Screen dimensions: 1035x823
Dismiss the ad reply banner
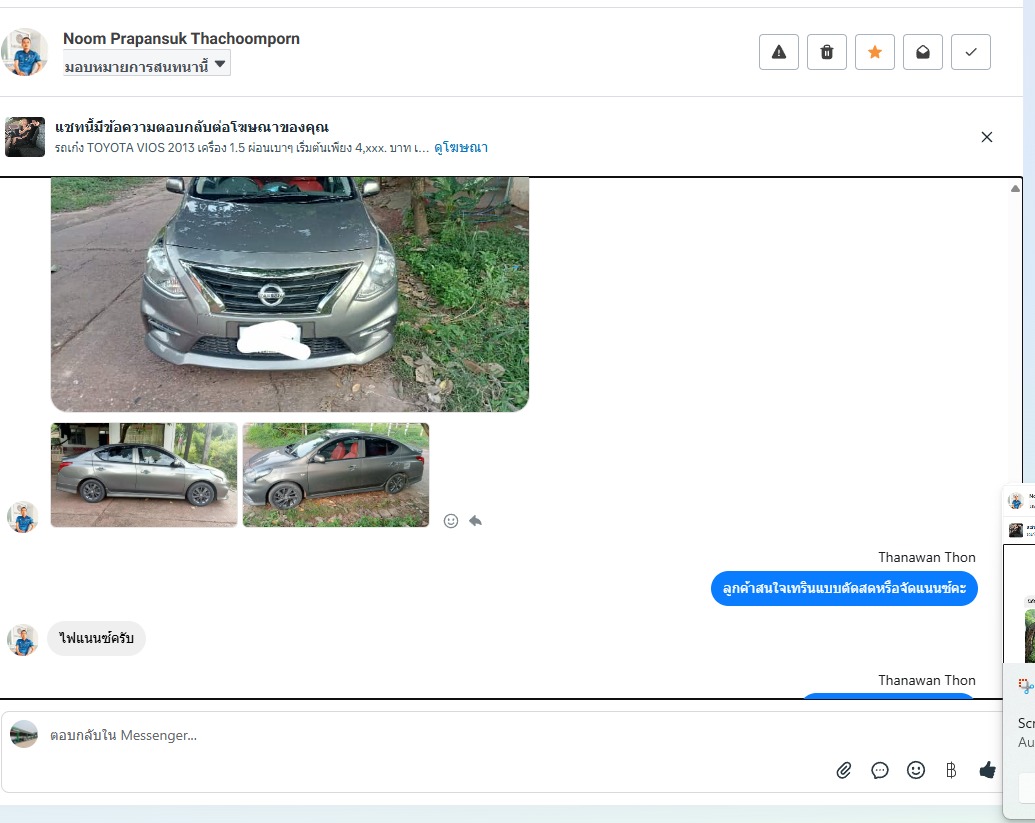[x=987, y=137]
